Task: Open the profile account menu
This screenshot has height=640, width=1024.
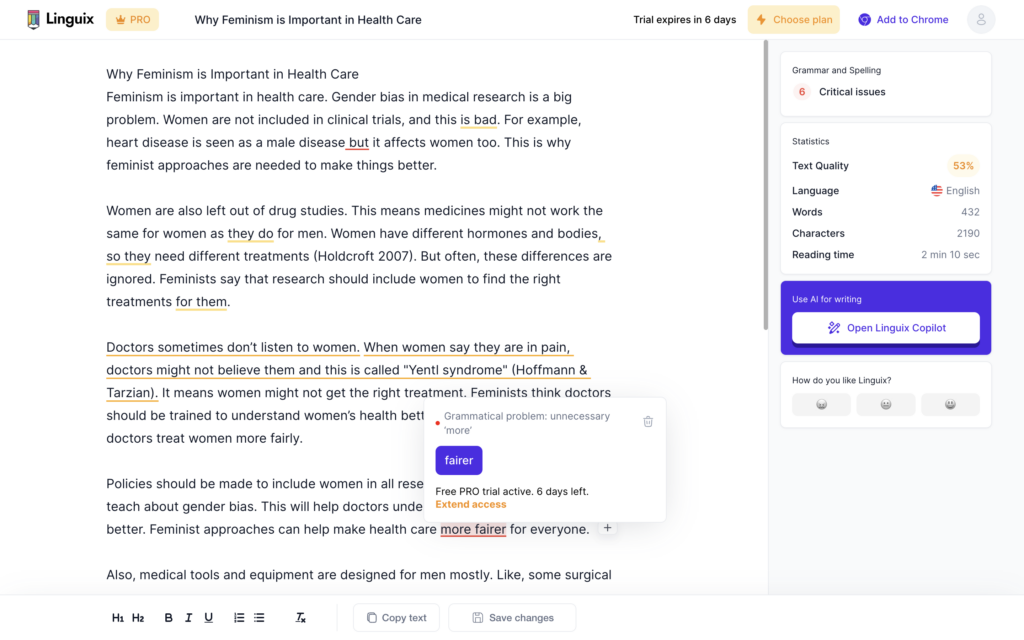Action: click(x=981, y=19)
